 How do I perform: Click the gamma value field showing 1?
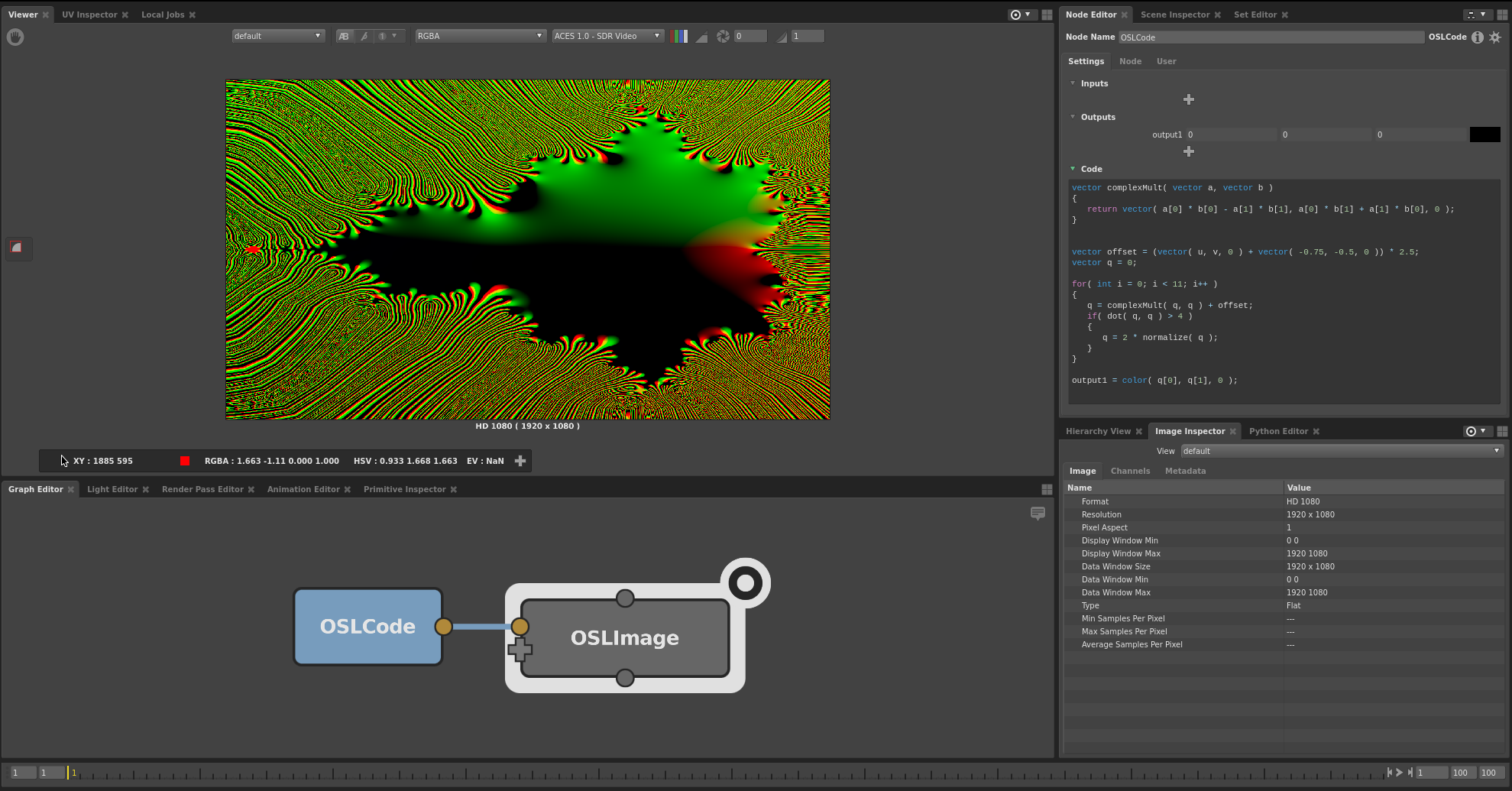808,36
